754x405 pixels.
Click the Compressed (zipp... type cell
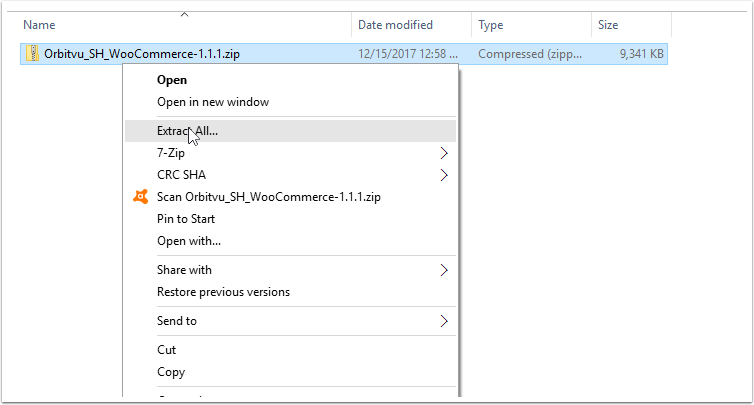pos(530,54)
